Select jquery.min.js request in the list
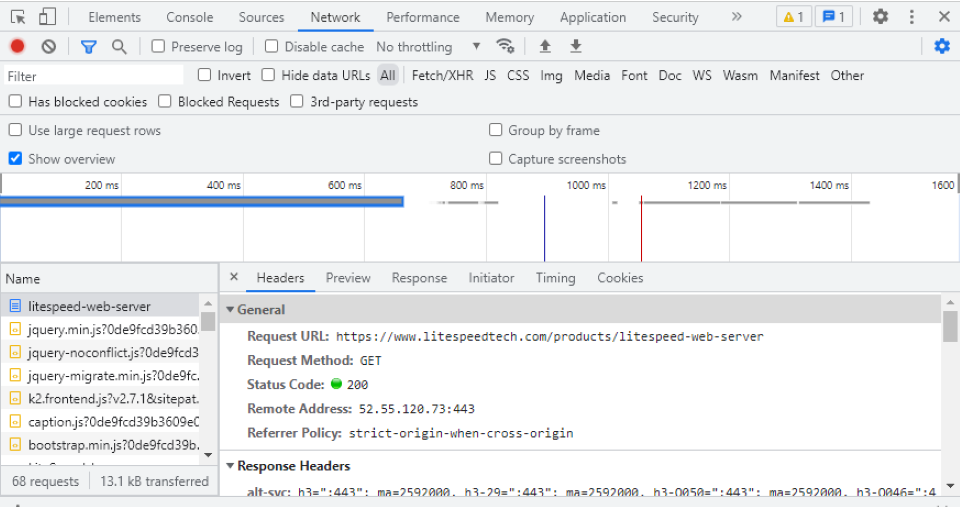 [110, 329]
